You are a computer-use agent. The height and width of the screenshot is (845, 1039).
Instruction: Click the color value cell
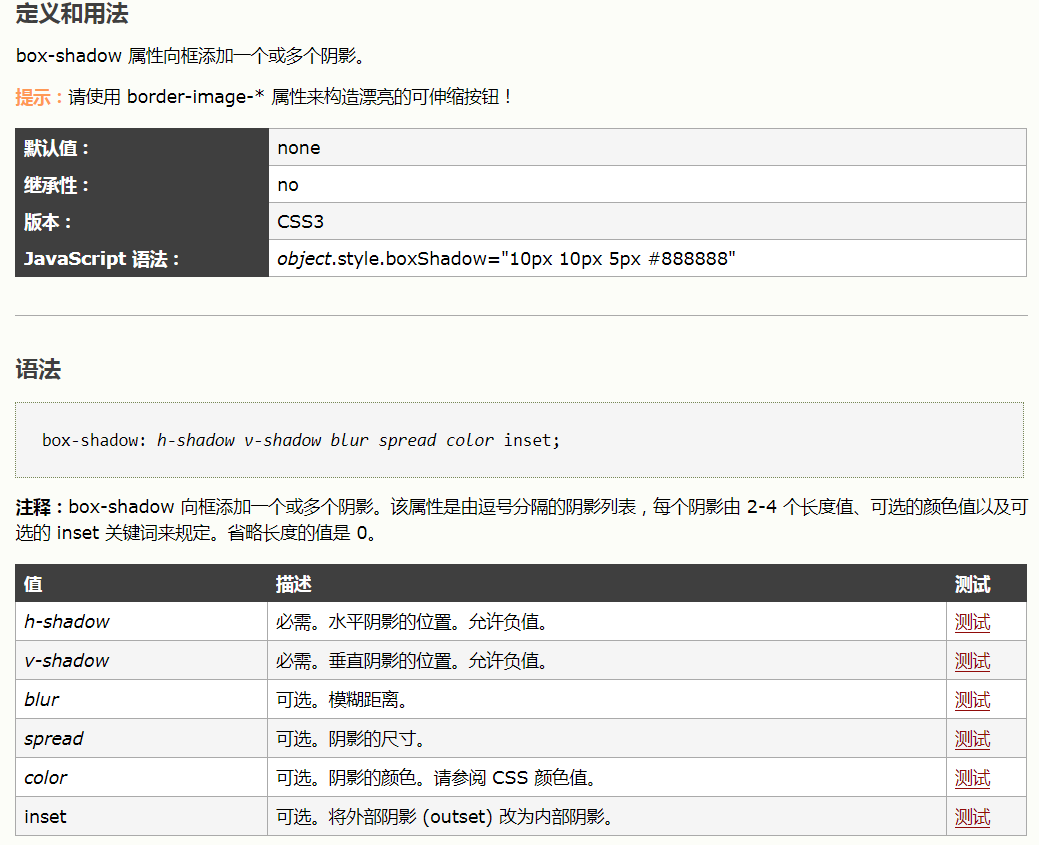pos(141,778)
